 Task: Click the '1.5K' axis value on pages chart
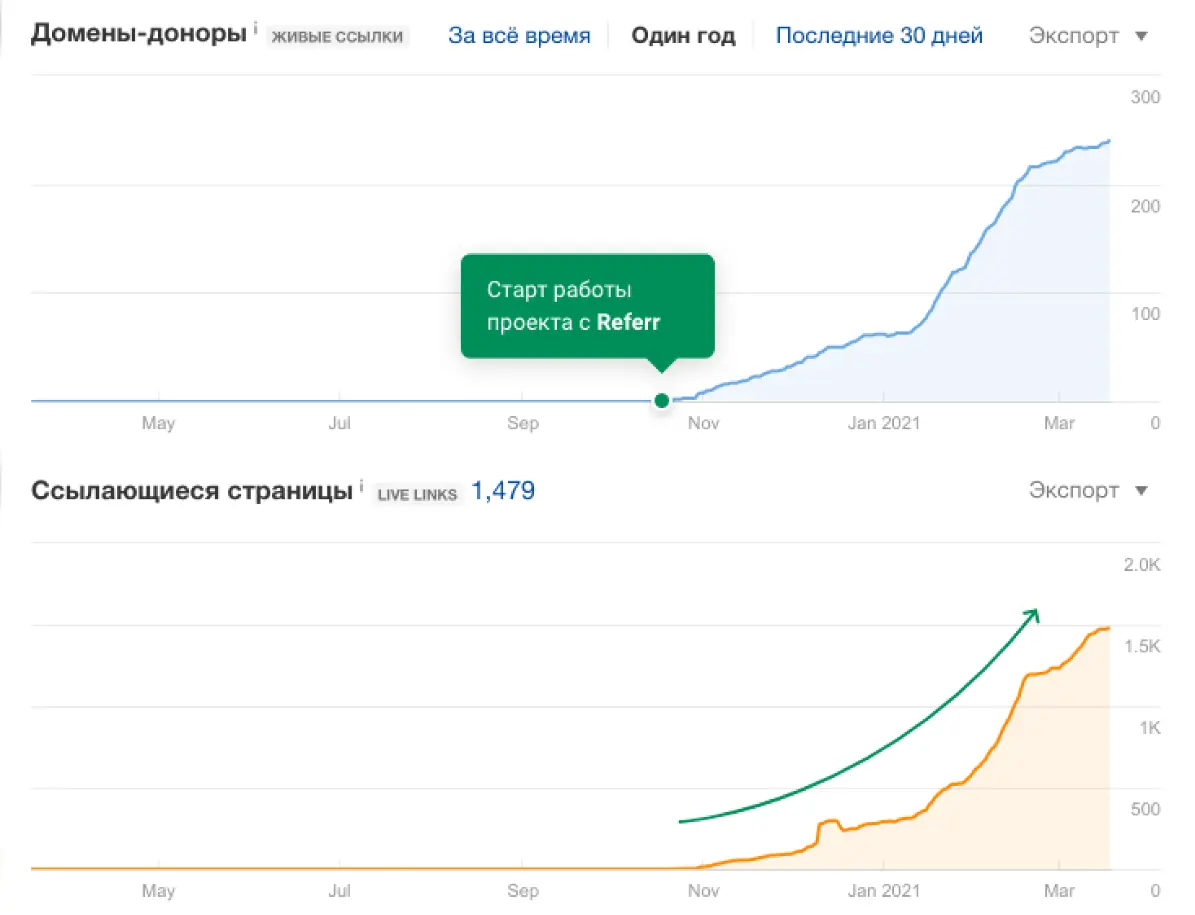click(1142, 647)
